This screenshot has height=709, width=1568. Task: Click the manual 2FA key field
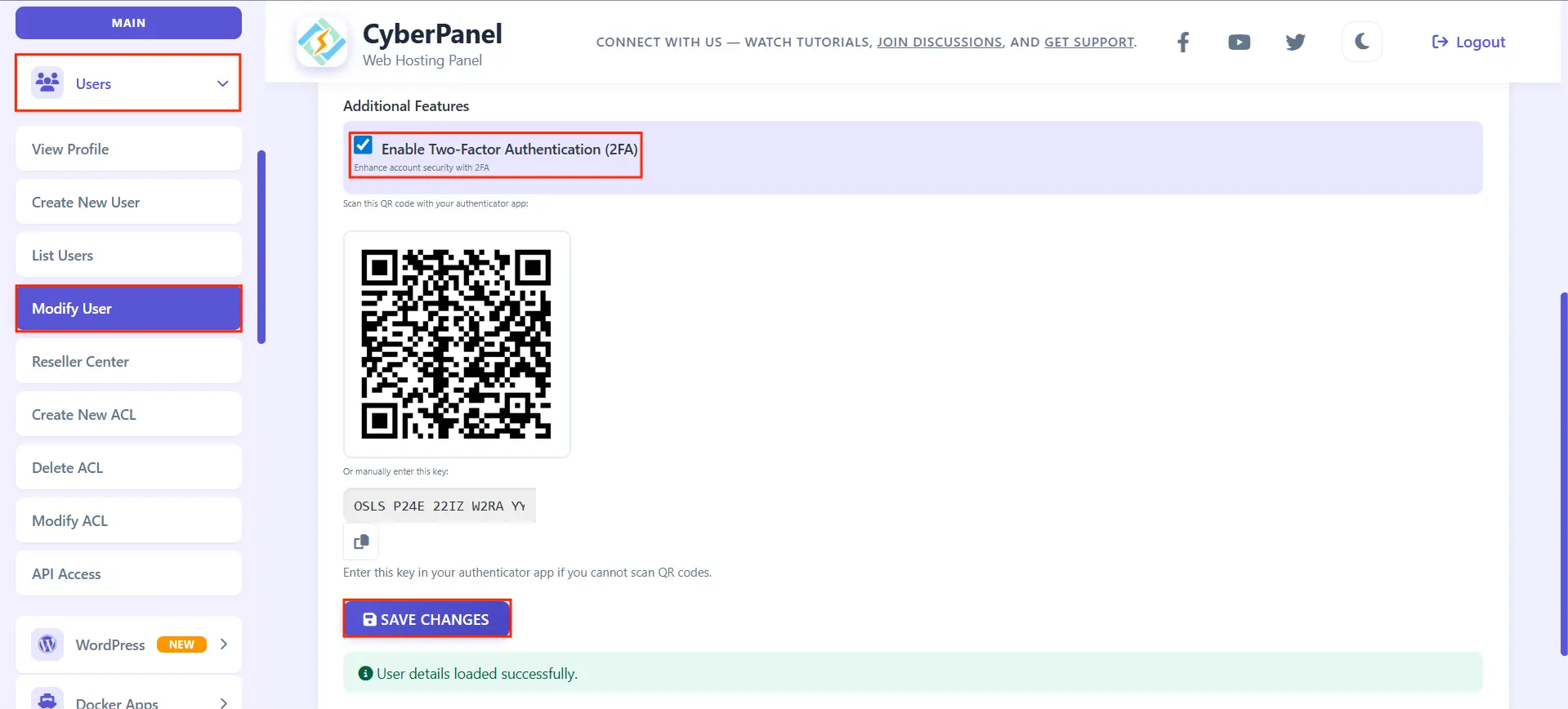[440, 506]
